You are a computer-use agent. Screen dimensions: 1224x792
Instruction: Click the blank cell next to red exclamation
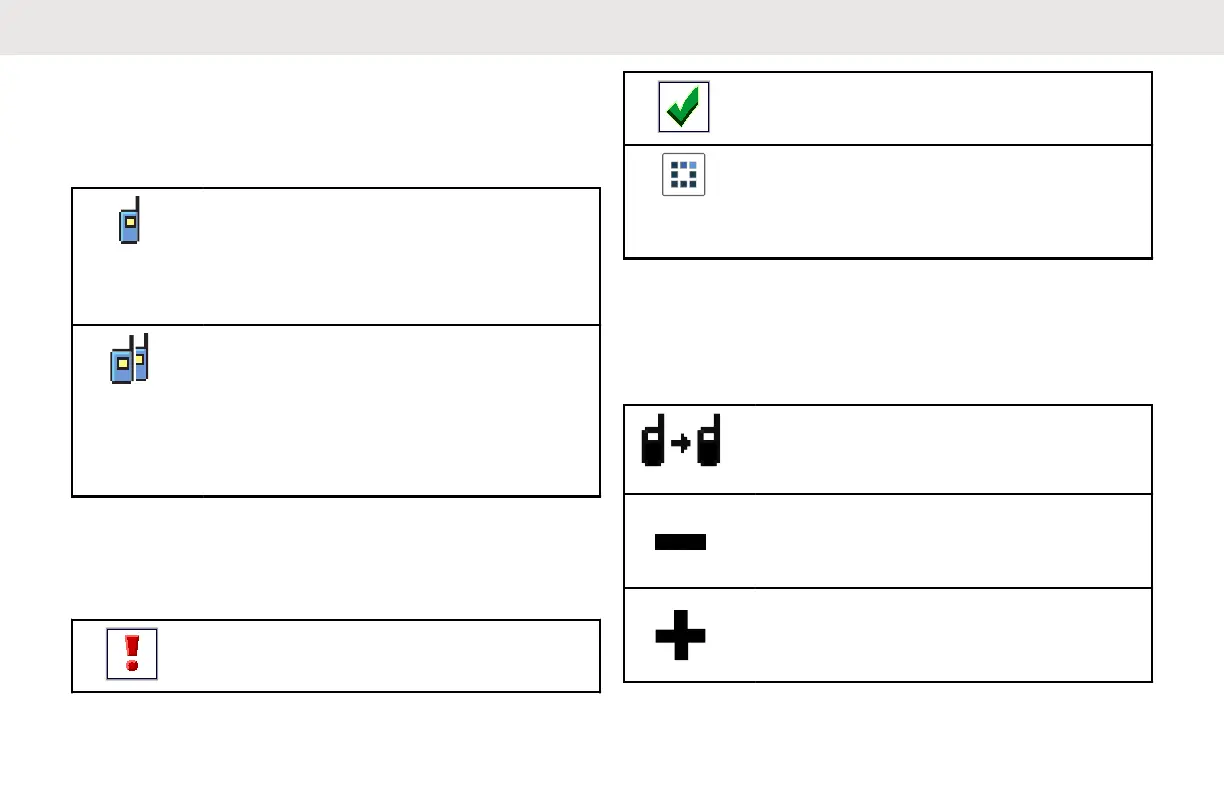(x=380, y=655)
